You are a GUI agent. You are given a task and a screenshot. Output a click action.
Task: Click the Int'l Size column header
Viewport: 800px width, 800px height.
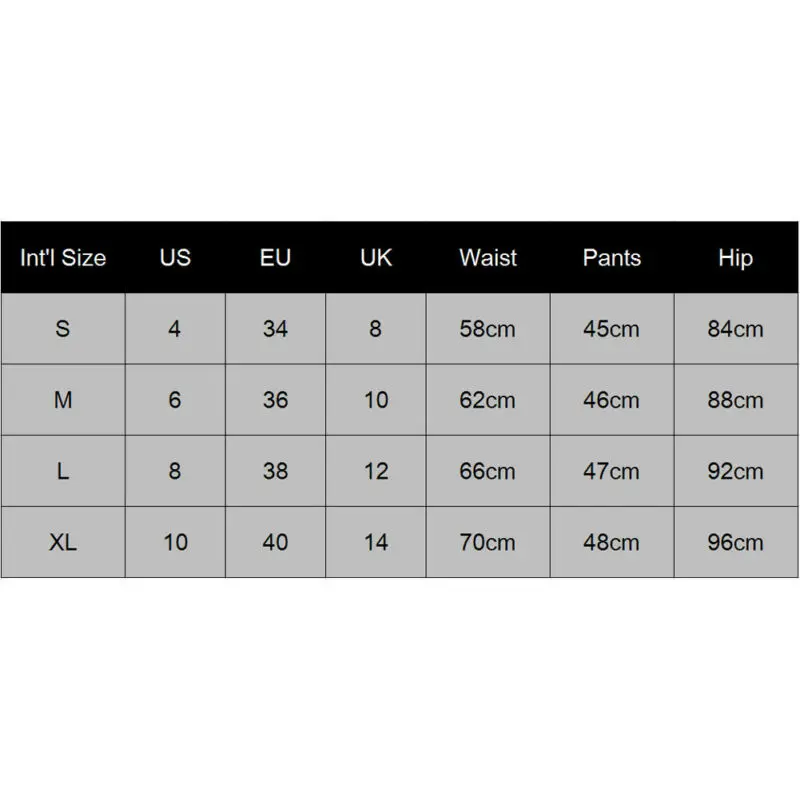pyautogui.click(x=63, y=258)
